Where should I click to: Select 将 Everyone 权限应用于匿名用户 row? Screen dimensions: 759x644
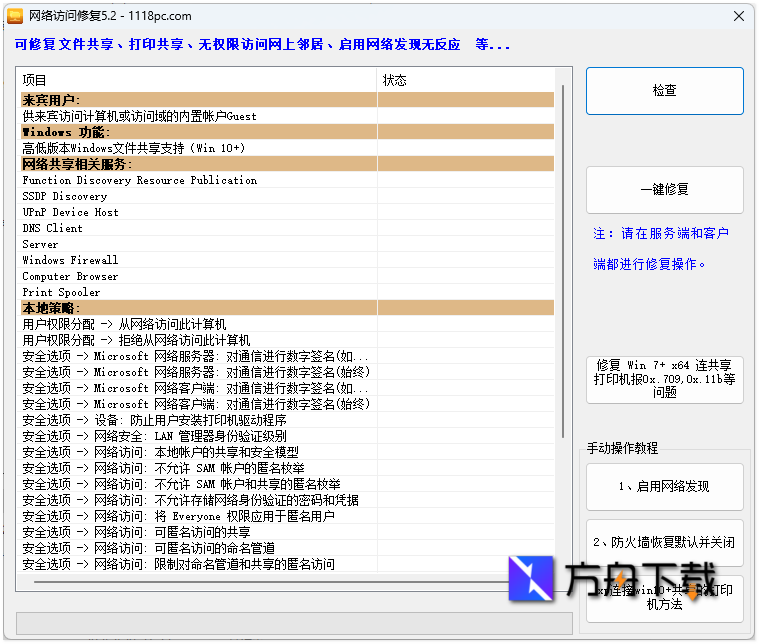(x=287, y=516)
